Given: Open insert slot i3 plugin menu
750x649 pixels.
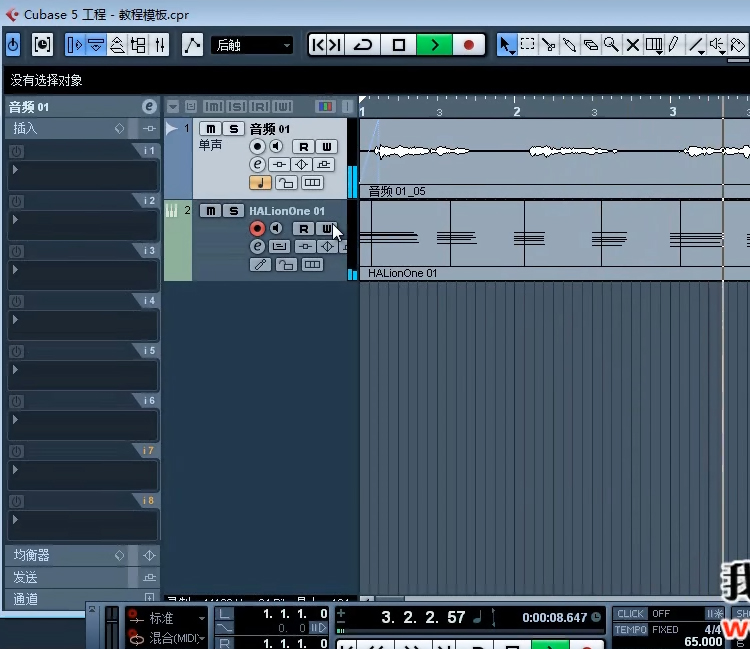Looking at the screenshot, I should pyautogui.click(x=83, y=276).
